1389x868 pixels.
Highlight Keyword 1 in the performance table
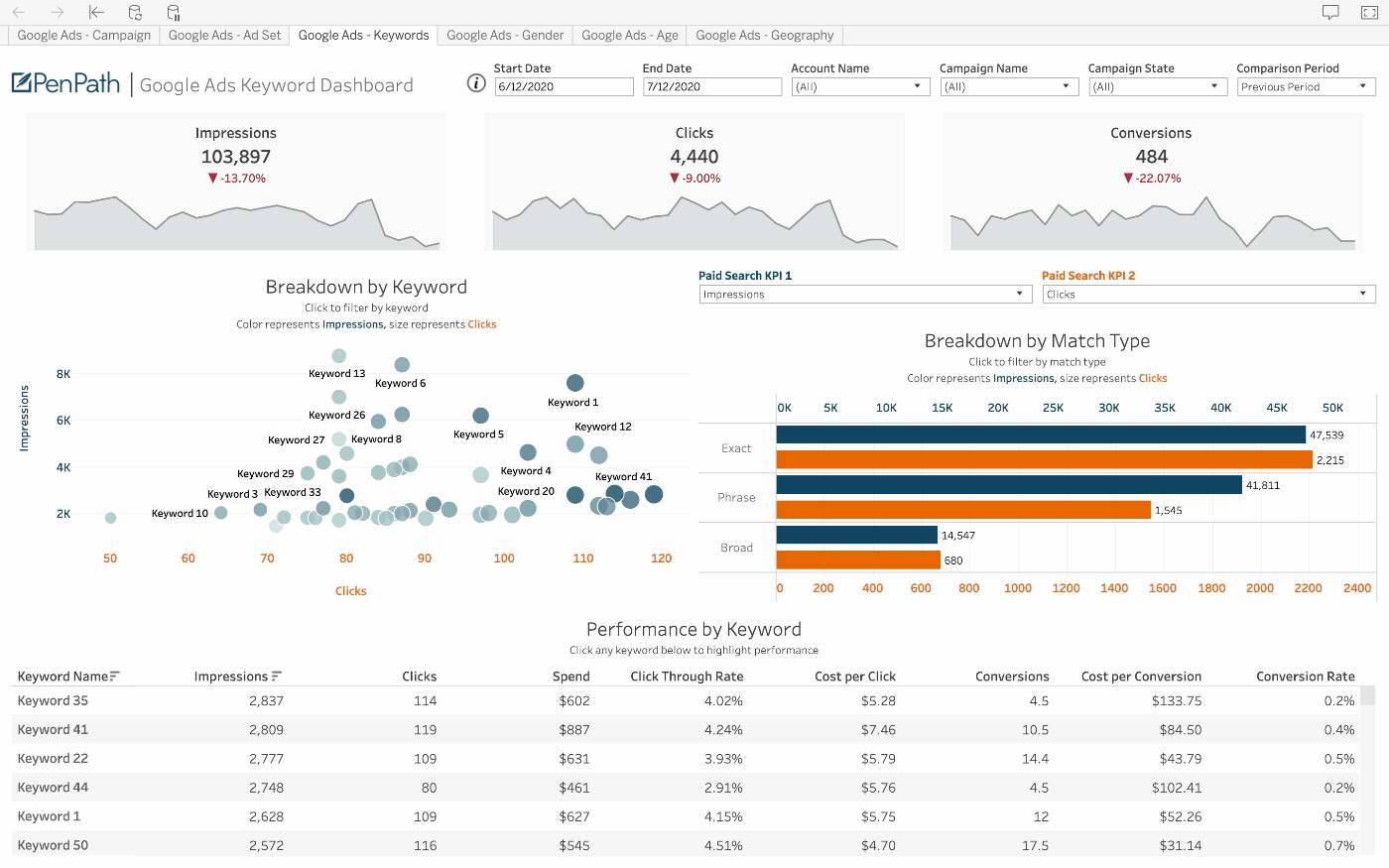tap(686, 816)
